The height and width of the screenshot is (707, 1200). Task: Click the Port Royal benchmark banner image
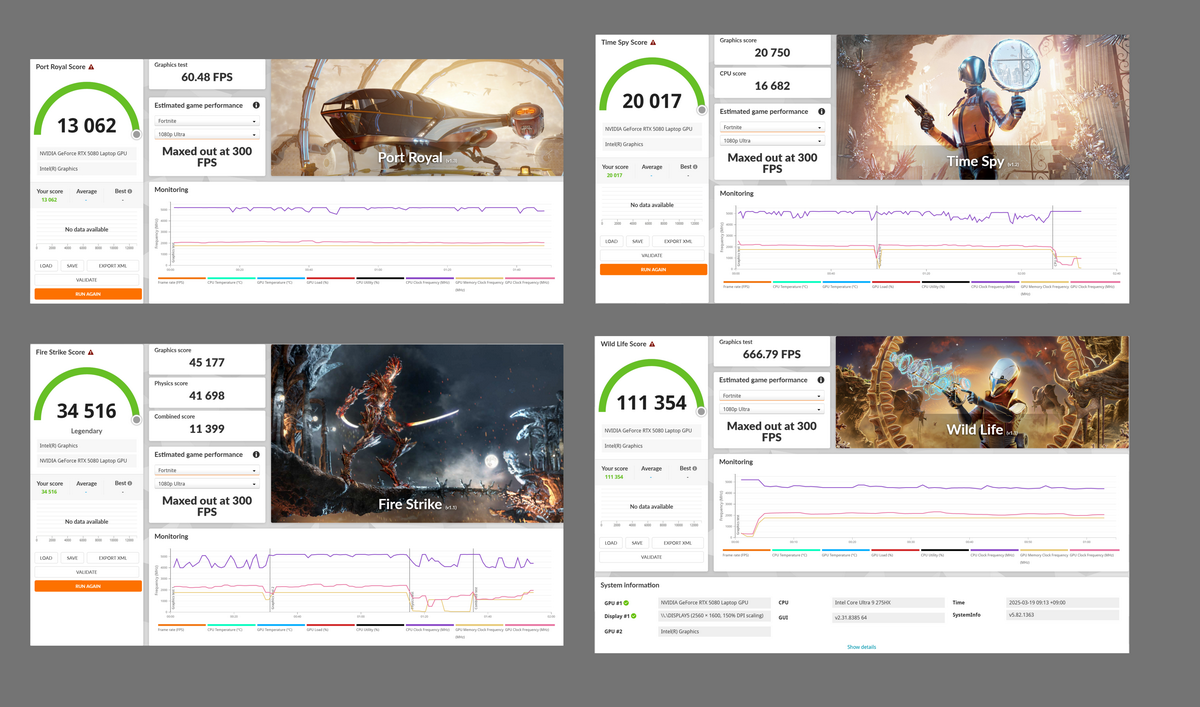(x=417, y=119)
